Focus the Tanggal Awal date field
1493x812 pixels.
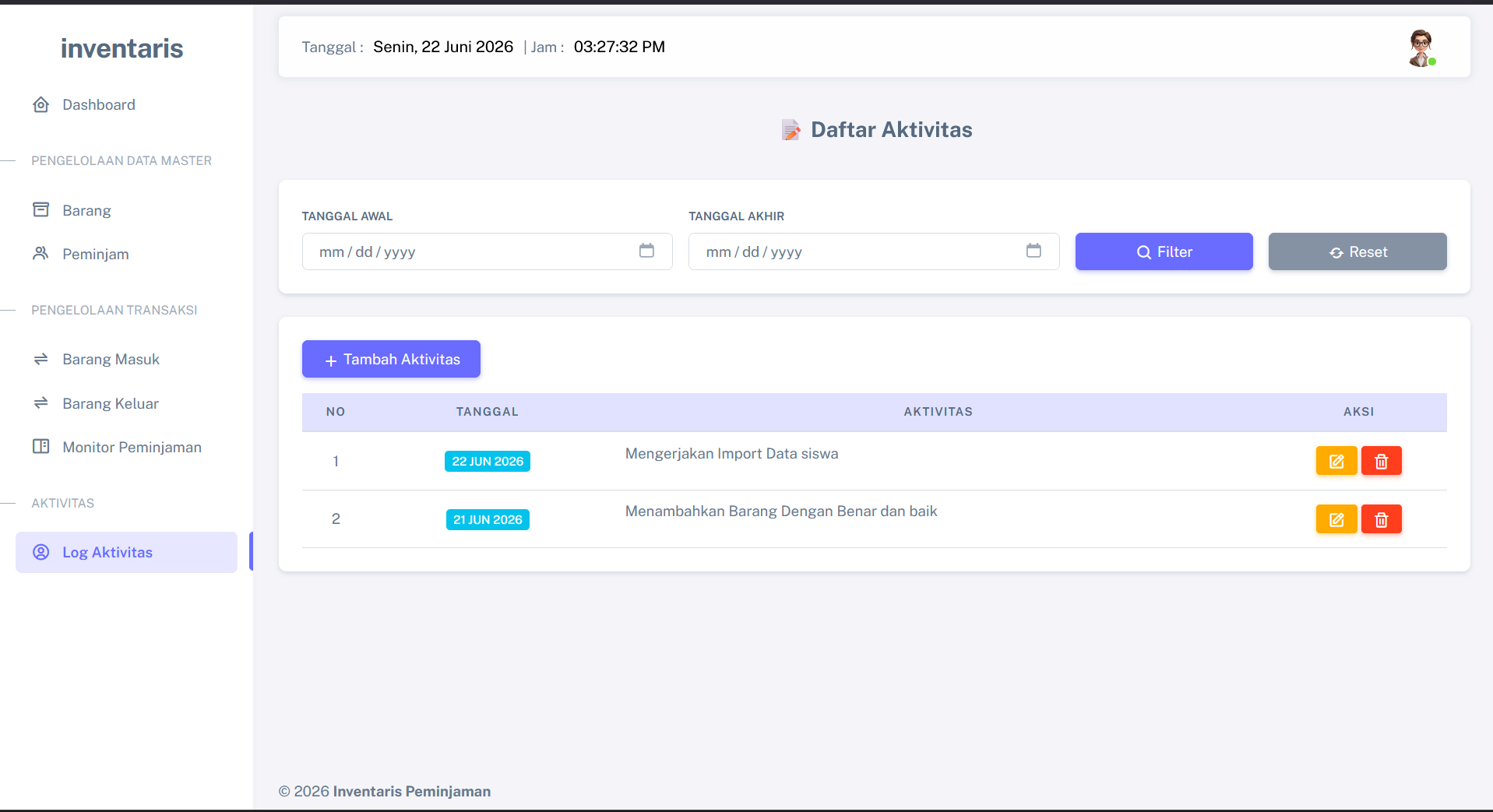487,251
